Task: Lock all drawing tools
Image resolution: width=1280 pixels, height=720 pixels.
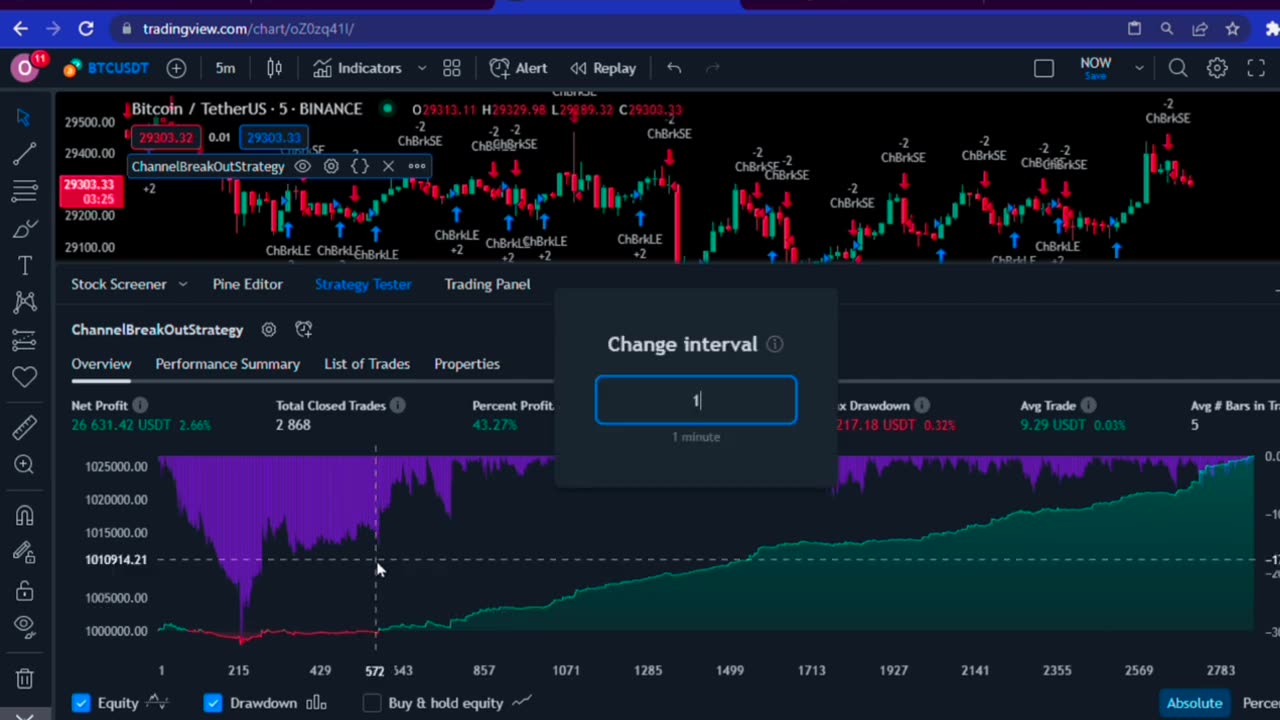Action: [25, 590]
